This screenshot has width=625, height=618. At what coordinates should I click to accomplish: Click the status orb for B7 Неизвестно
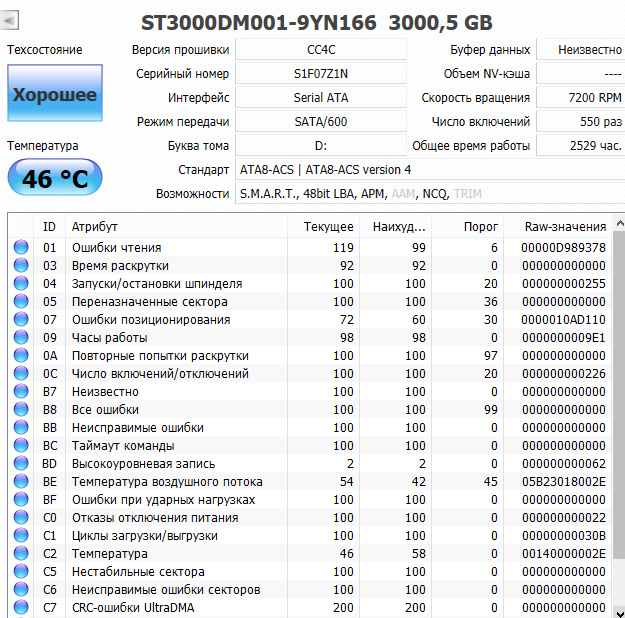tap(21, 391)
